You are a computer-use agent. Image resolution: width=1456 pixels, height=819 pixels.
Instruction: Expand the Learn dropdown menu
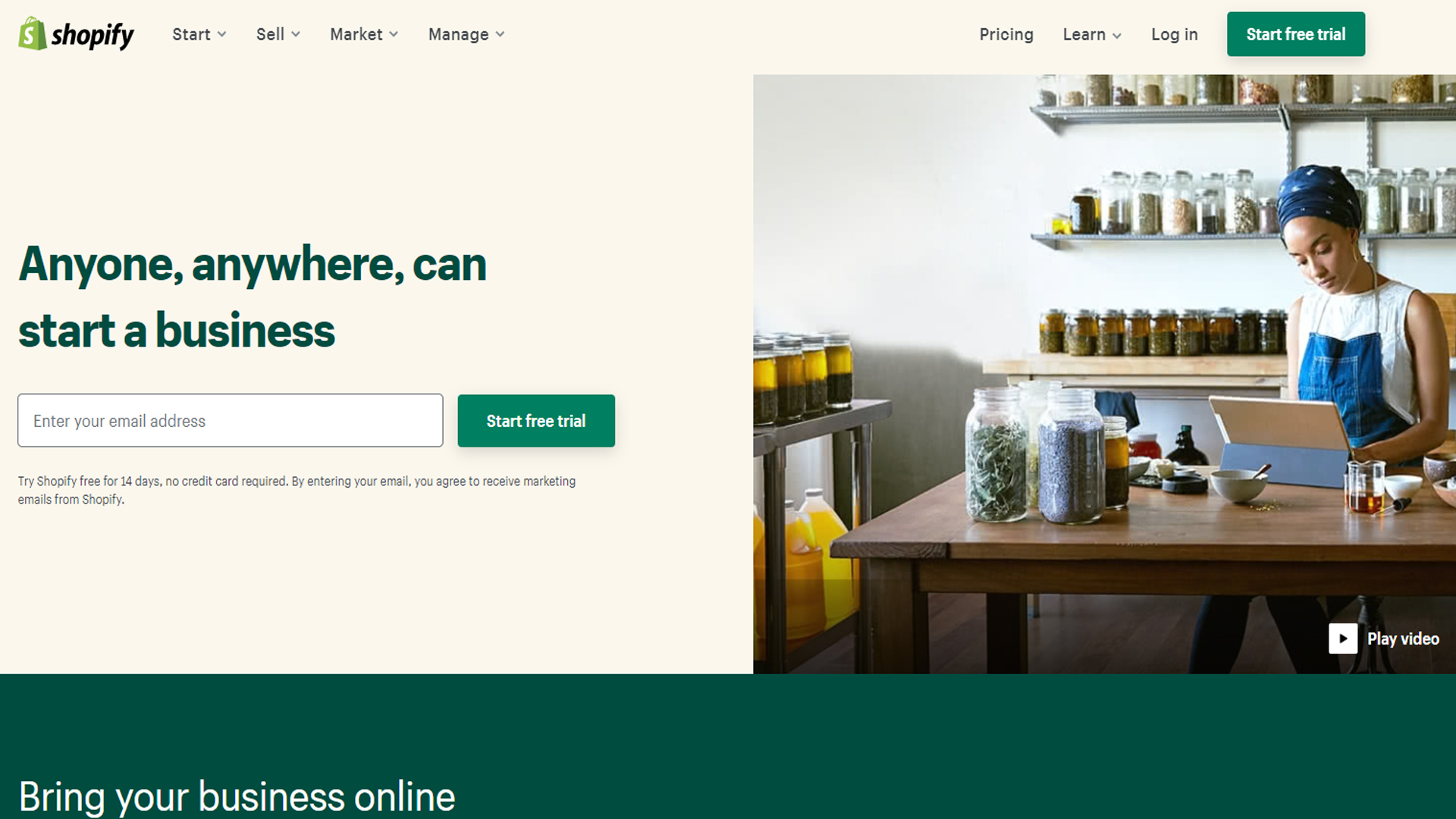click(x=1091, y=34)
